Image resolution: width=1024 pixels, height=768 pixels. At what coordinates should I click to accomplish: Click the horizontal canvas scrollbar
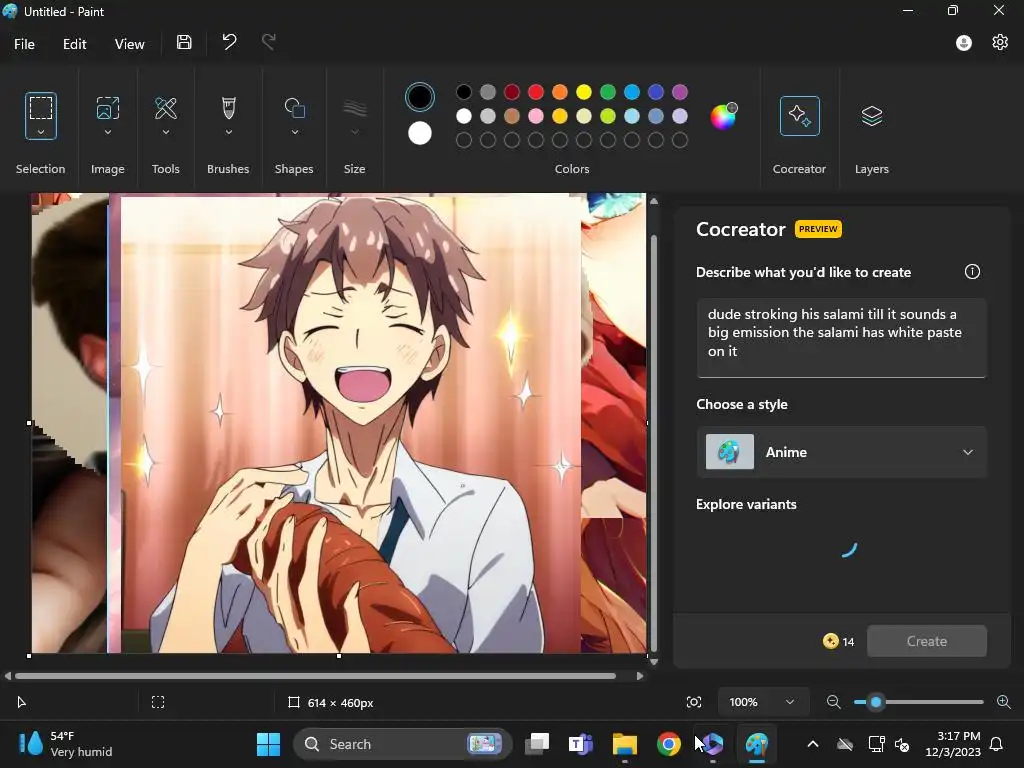tap(315, 676)
